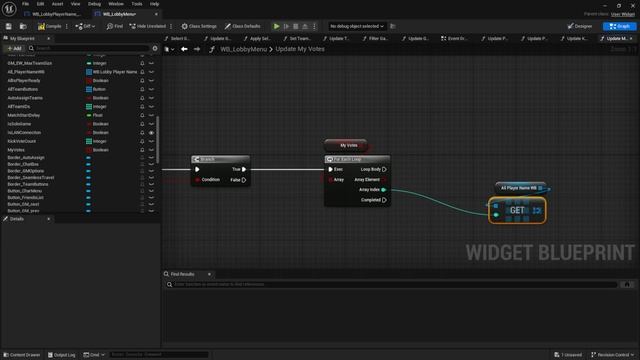Close the Details panel tab

pyautogui.click(x=49, y=219)
